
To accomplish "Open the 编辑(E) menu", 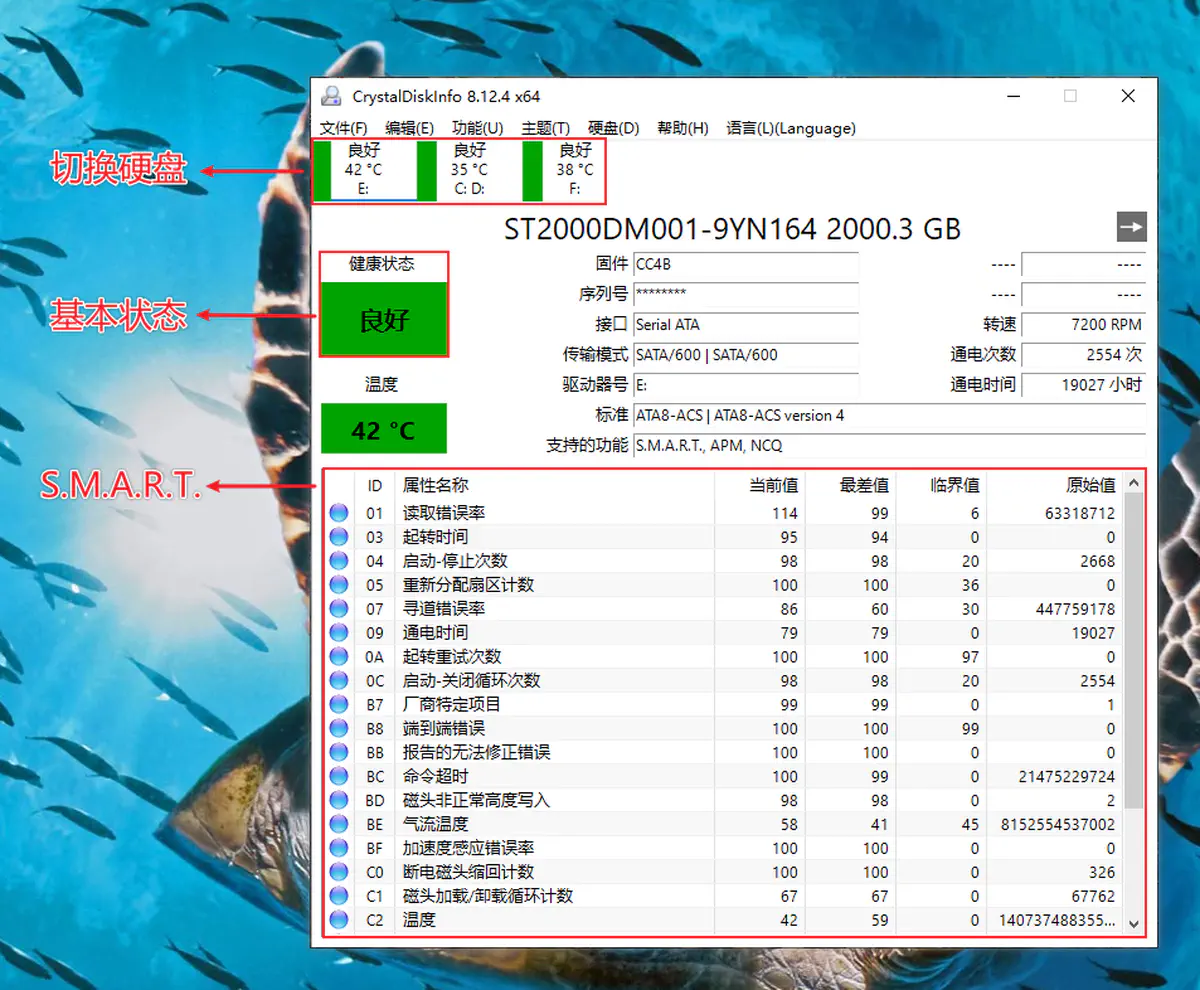I will (410, 128).
